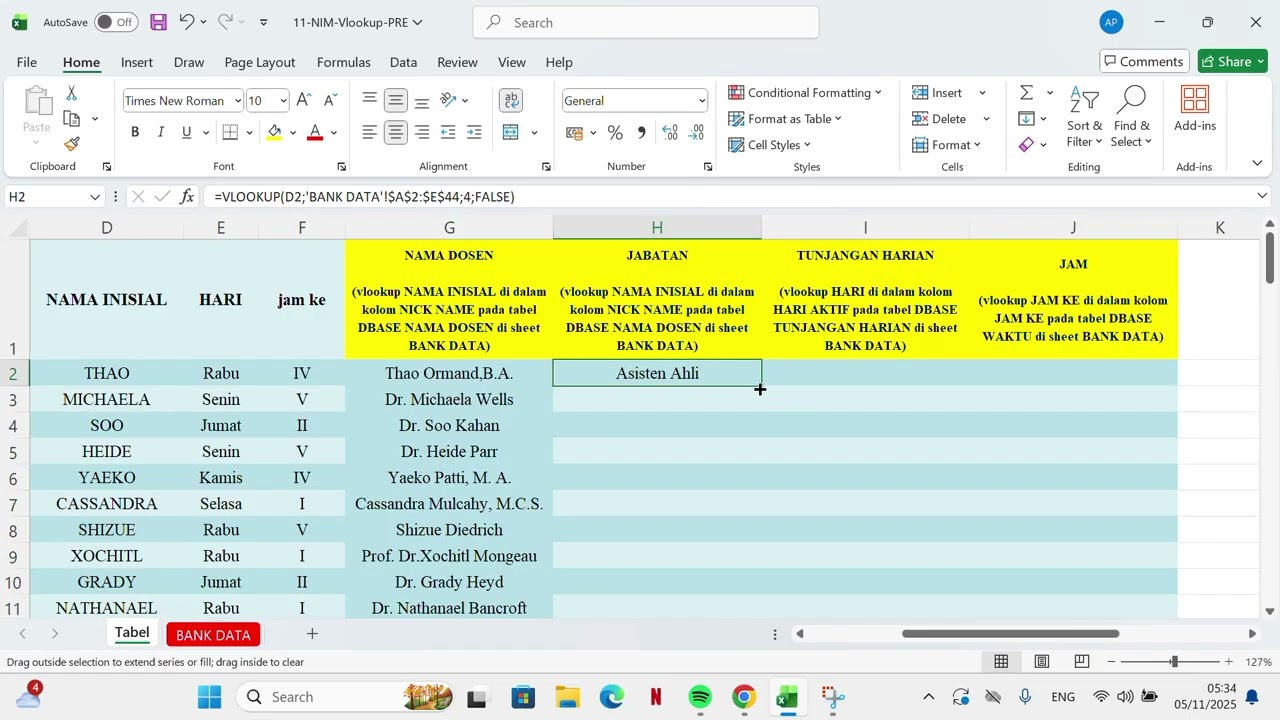The image size is (1280, 720).
Task: Click the Format Painter brush icon
Action: [72, 145]
